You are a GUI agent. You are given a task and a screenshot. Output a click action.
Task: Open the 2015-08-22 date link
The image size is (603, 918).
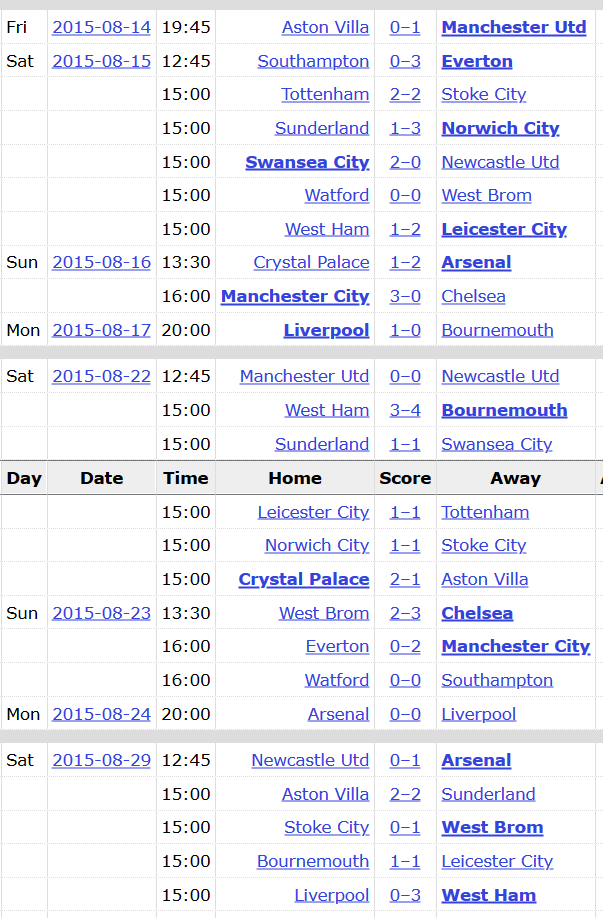(101, 376)
